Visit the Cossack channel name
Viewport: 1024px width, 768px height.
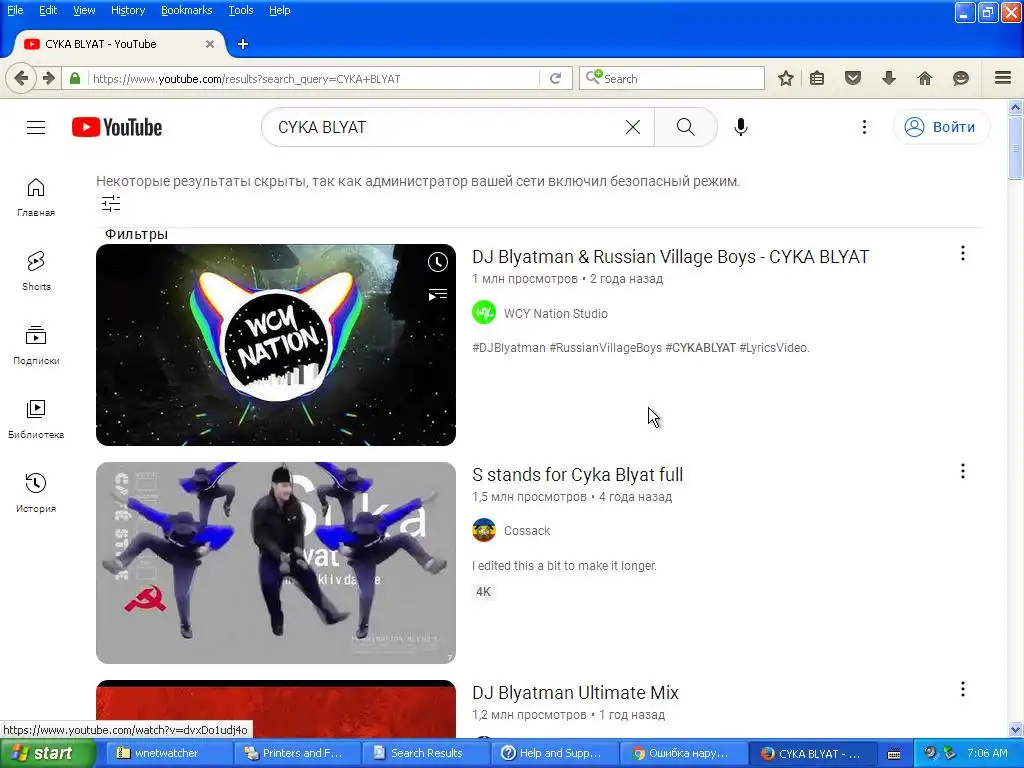tap(527, 531)
